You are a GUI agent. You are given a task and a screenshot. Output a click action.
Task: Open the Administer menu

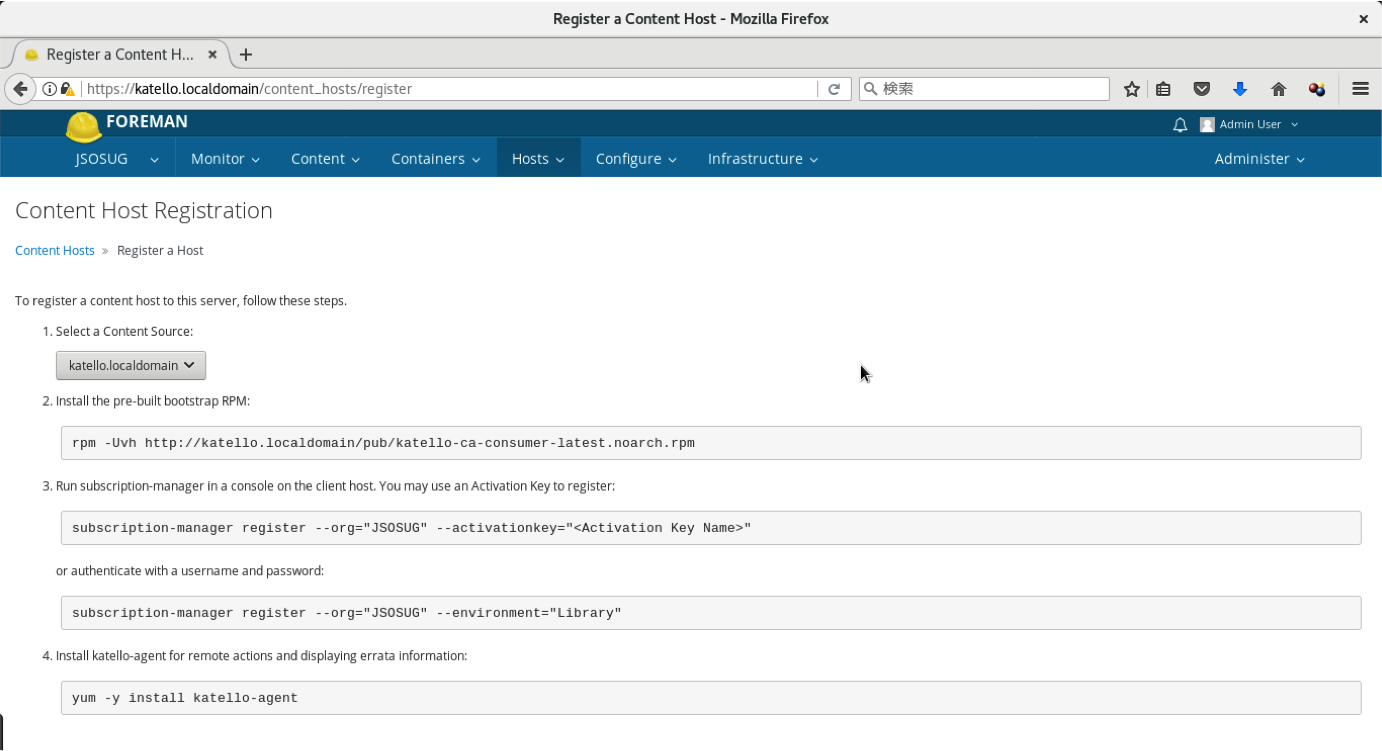[1259, 158]
